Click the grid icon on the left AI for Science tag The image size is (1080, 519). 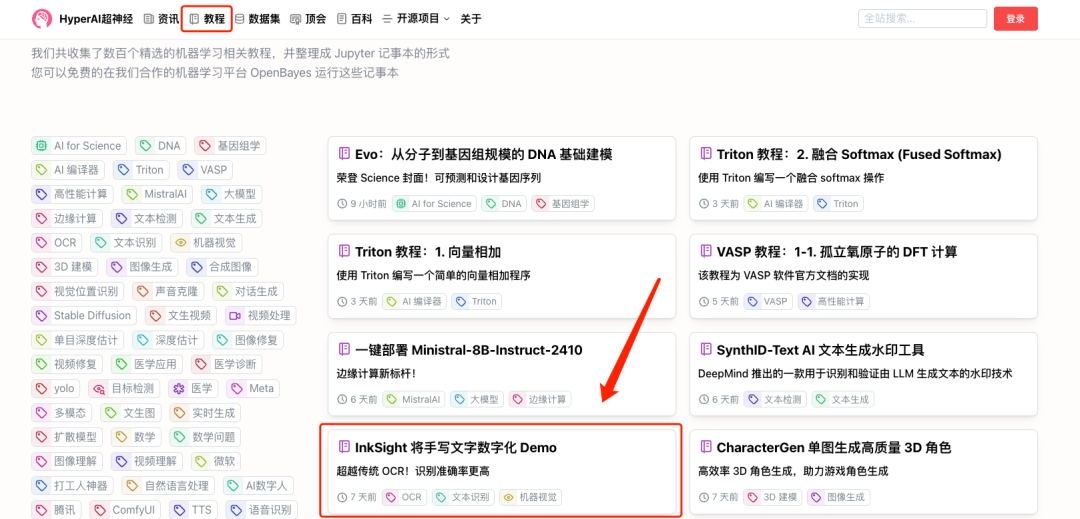point(41,146)
